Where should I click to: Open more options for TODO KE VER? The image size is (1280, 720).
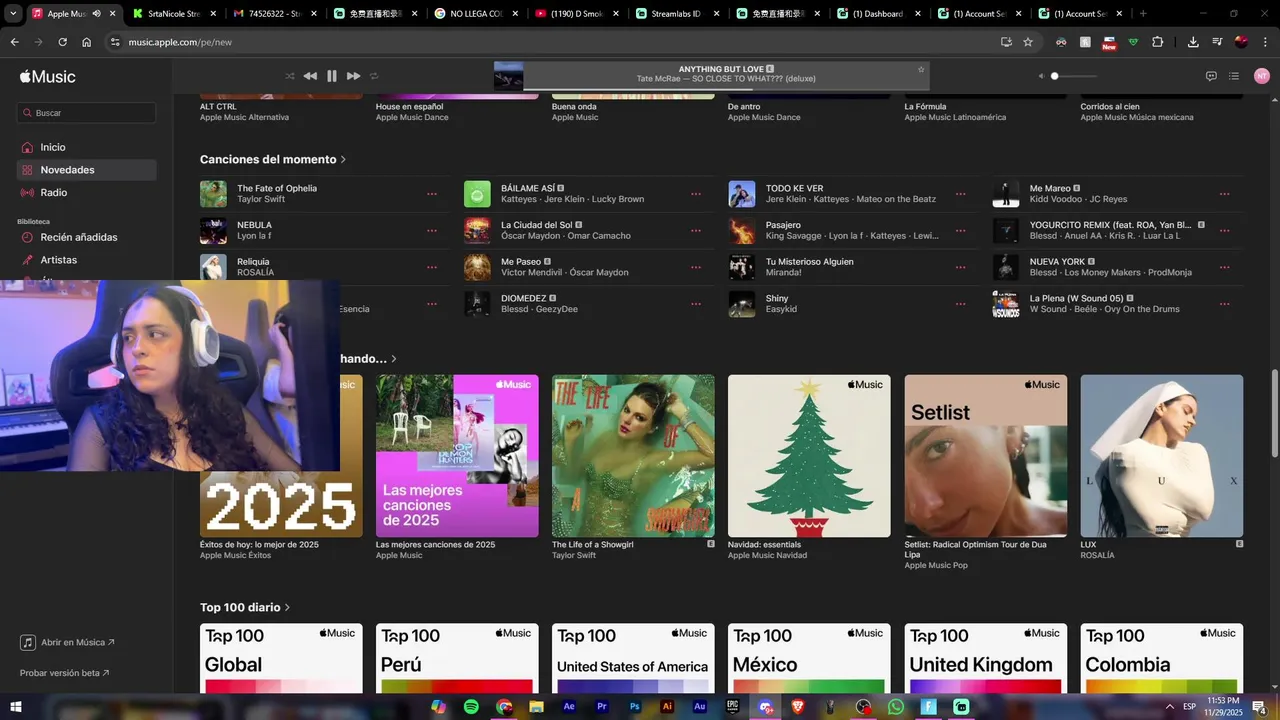pyautogui.click(x=960, y=194)
